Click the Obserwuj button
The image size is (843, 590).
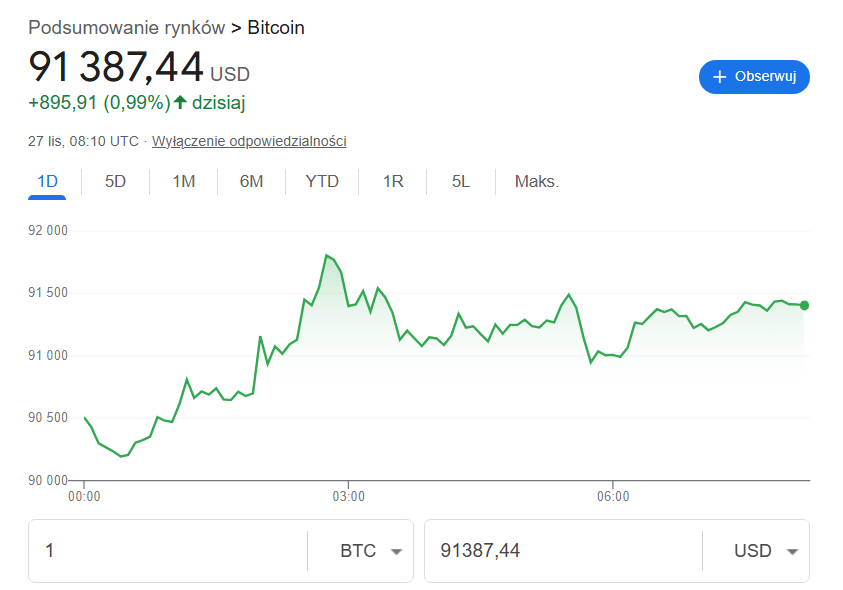click(754, 76)
